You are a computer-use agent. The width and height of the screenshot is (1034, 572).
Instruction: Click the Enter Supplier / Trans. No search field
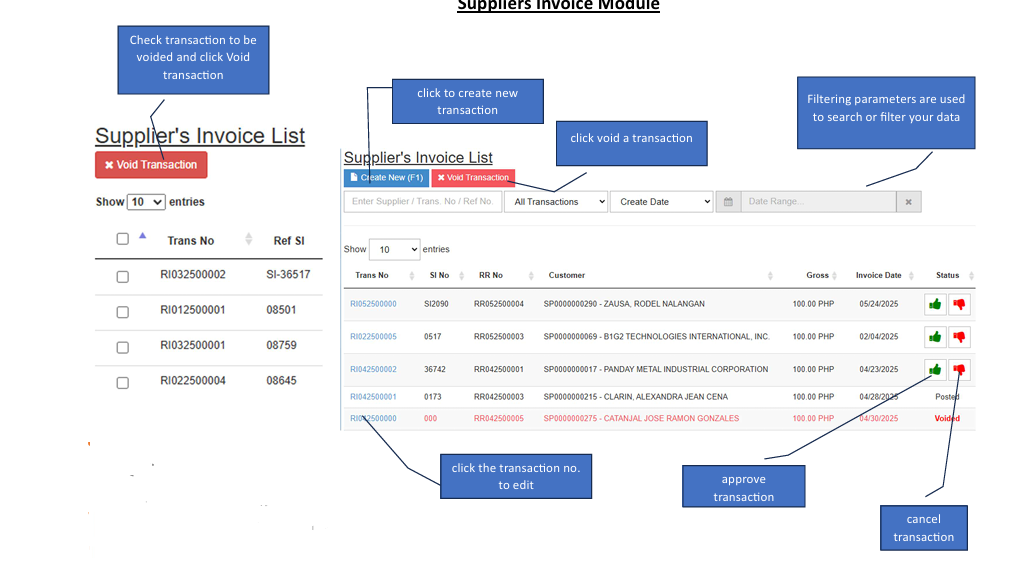pyautogui.click(x=423, y=202)
